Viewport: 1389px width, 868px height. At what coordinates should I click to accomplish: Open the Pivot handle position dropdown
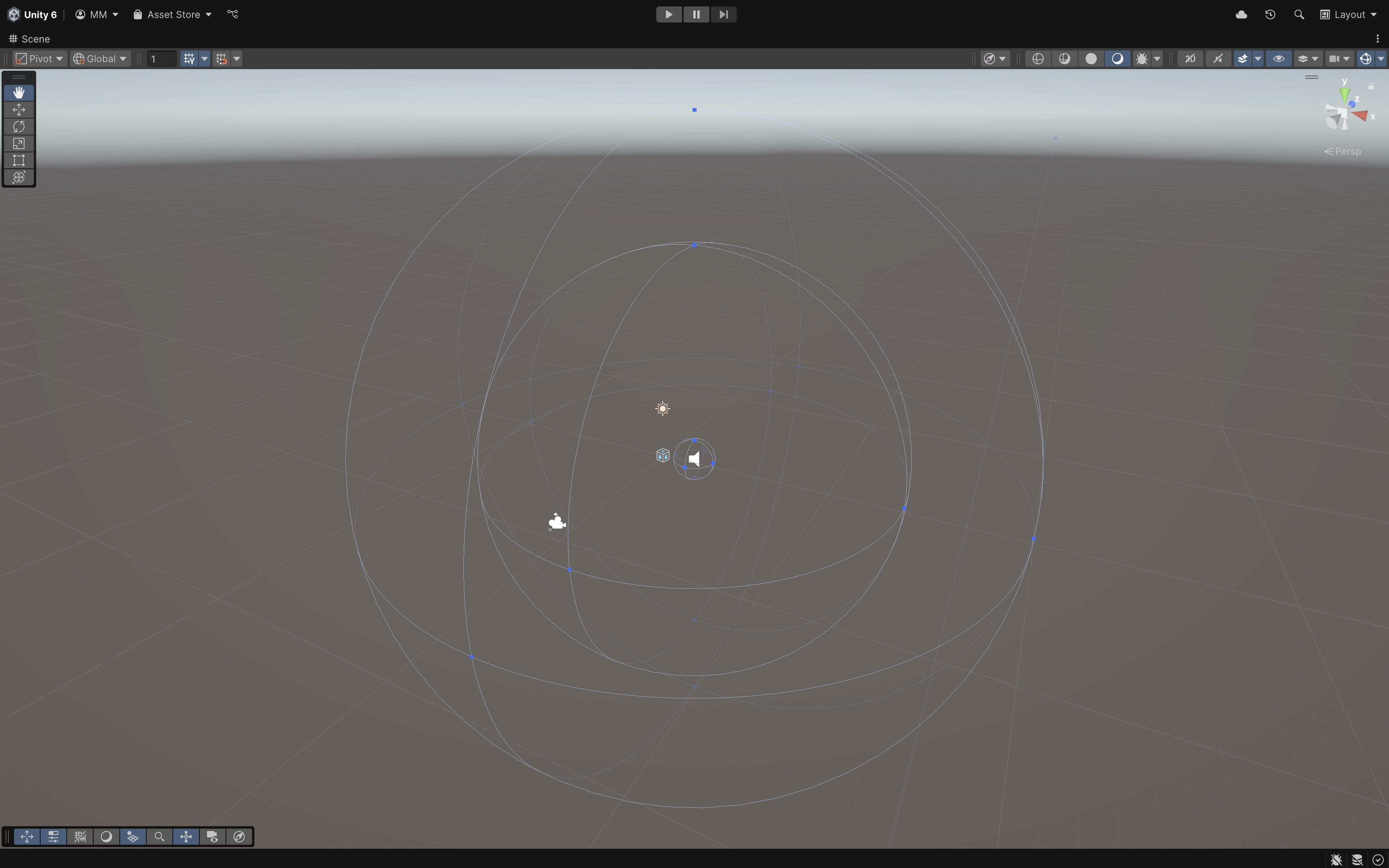point(39,59)
